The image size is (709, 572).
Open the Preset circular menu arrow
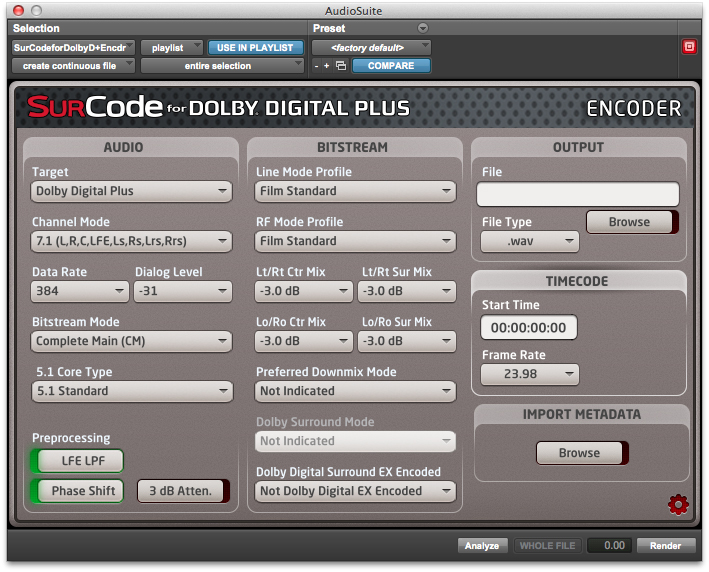point(423,28)
